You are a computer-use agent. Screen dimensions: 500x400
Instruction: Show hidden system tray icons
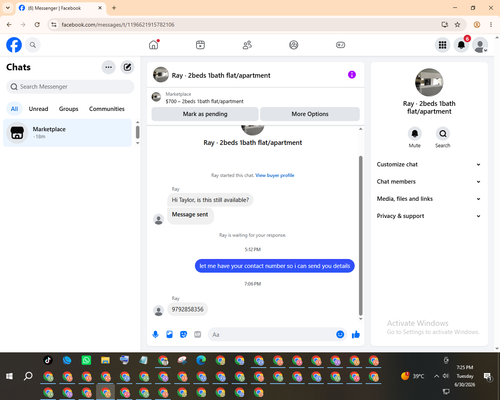click(436, 376)
